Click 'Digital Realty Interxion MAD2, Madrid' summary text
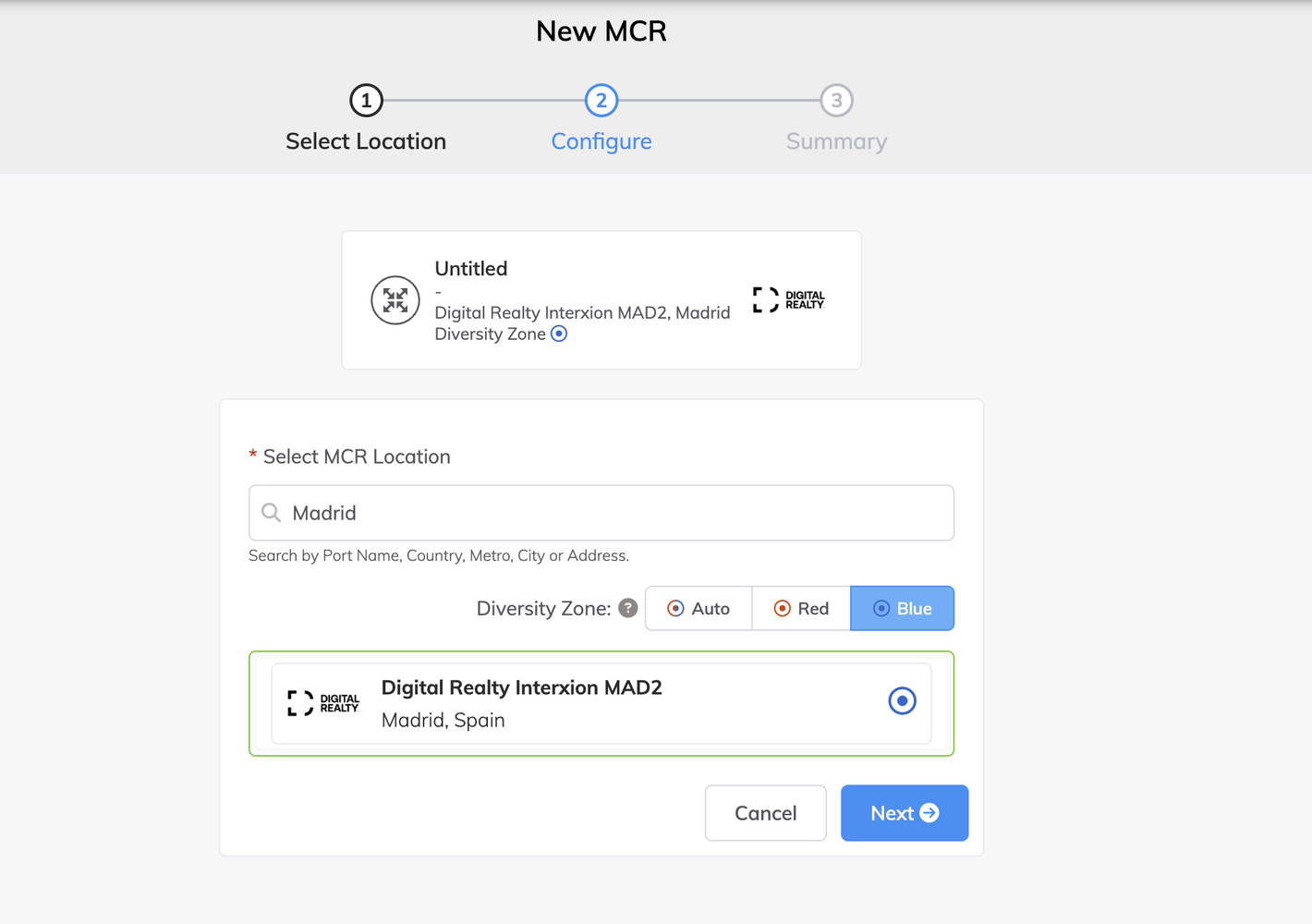Image resolution: width=1312 pixels, height=924 pixels. point(582,312)
